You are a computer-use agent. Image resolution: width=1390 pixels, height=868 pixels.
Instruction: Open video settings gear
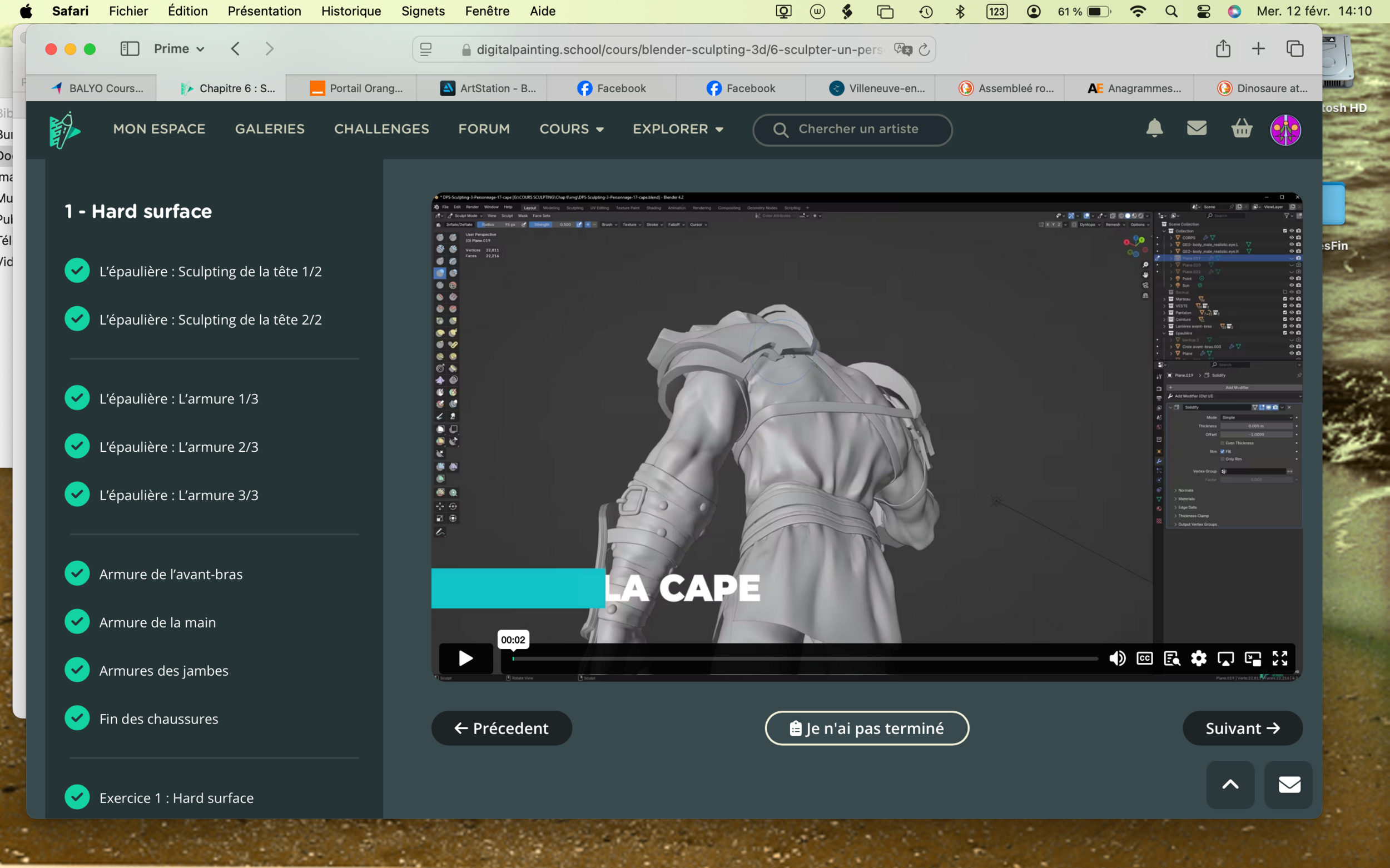(1198, 658)
